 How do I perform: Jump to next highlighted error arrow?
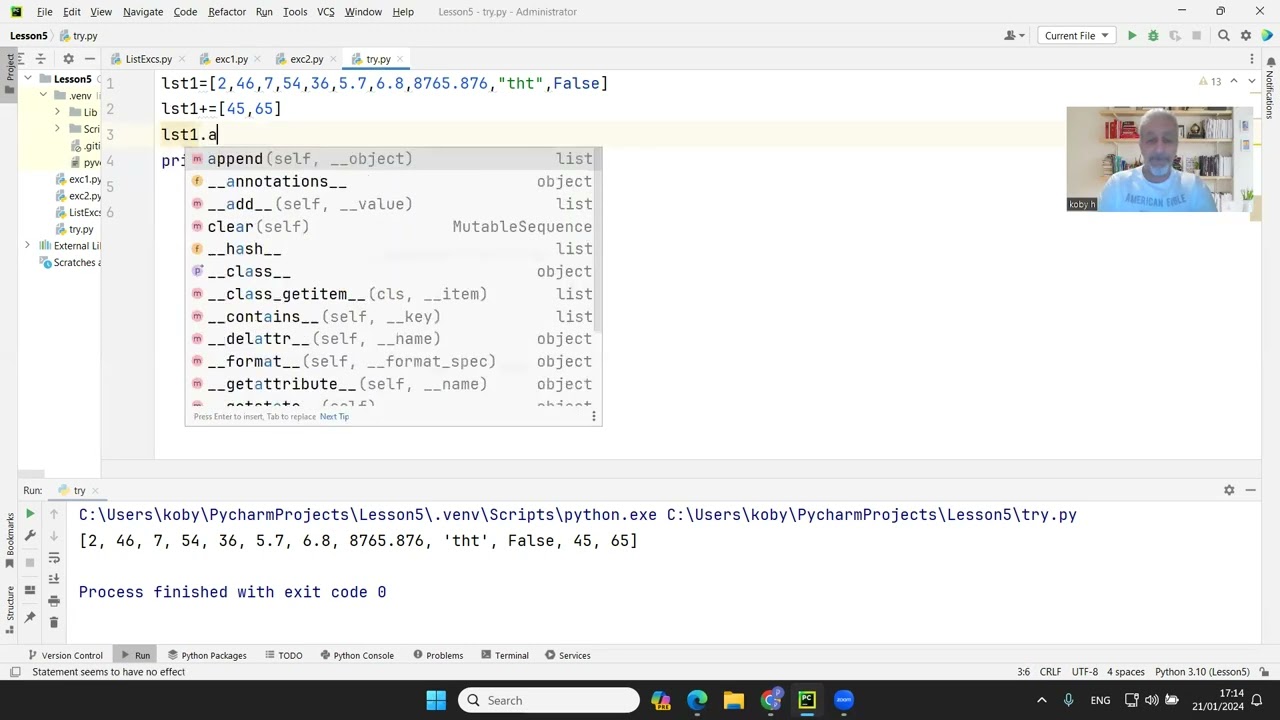(1250, 81)
